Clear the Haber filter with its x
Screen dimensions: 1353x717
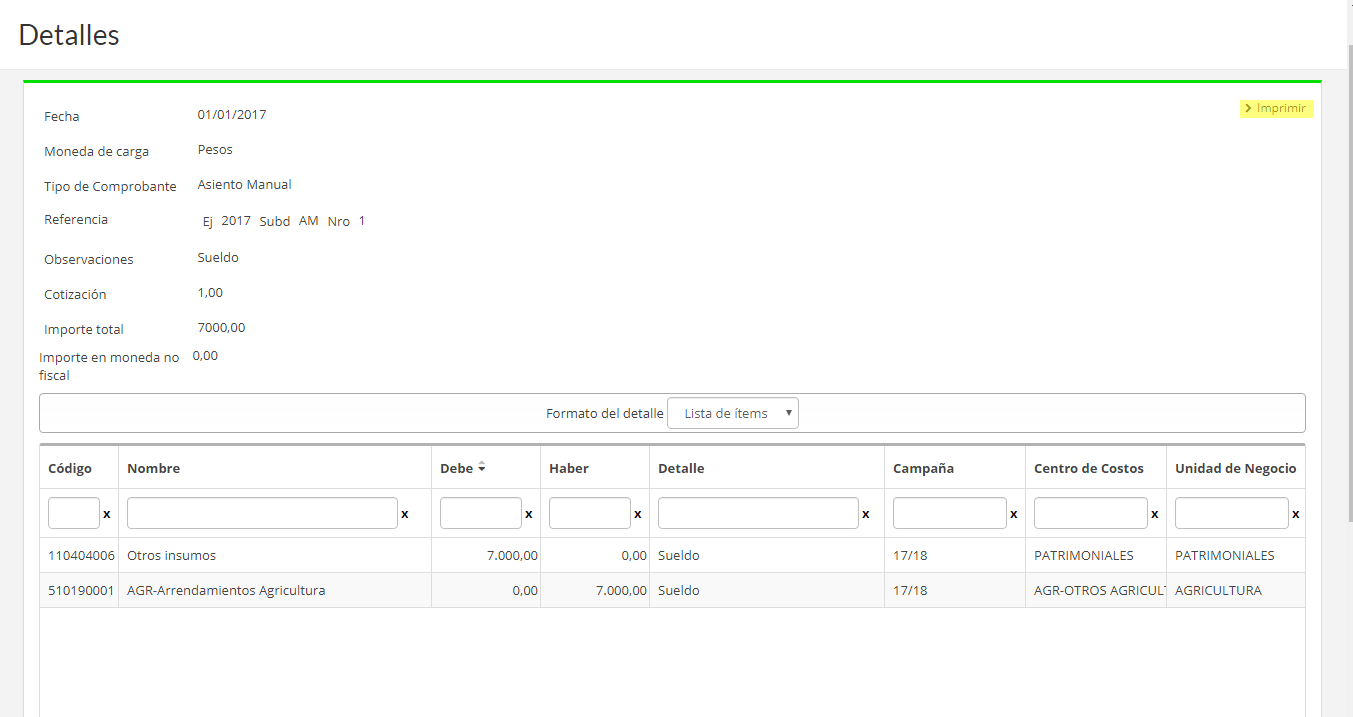pos(638,514)
